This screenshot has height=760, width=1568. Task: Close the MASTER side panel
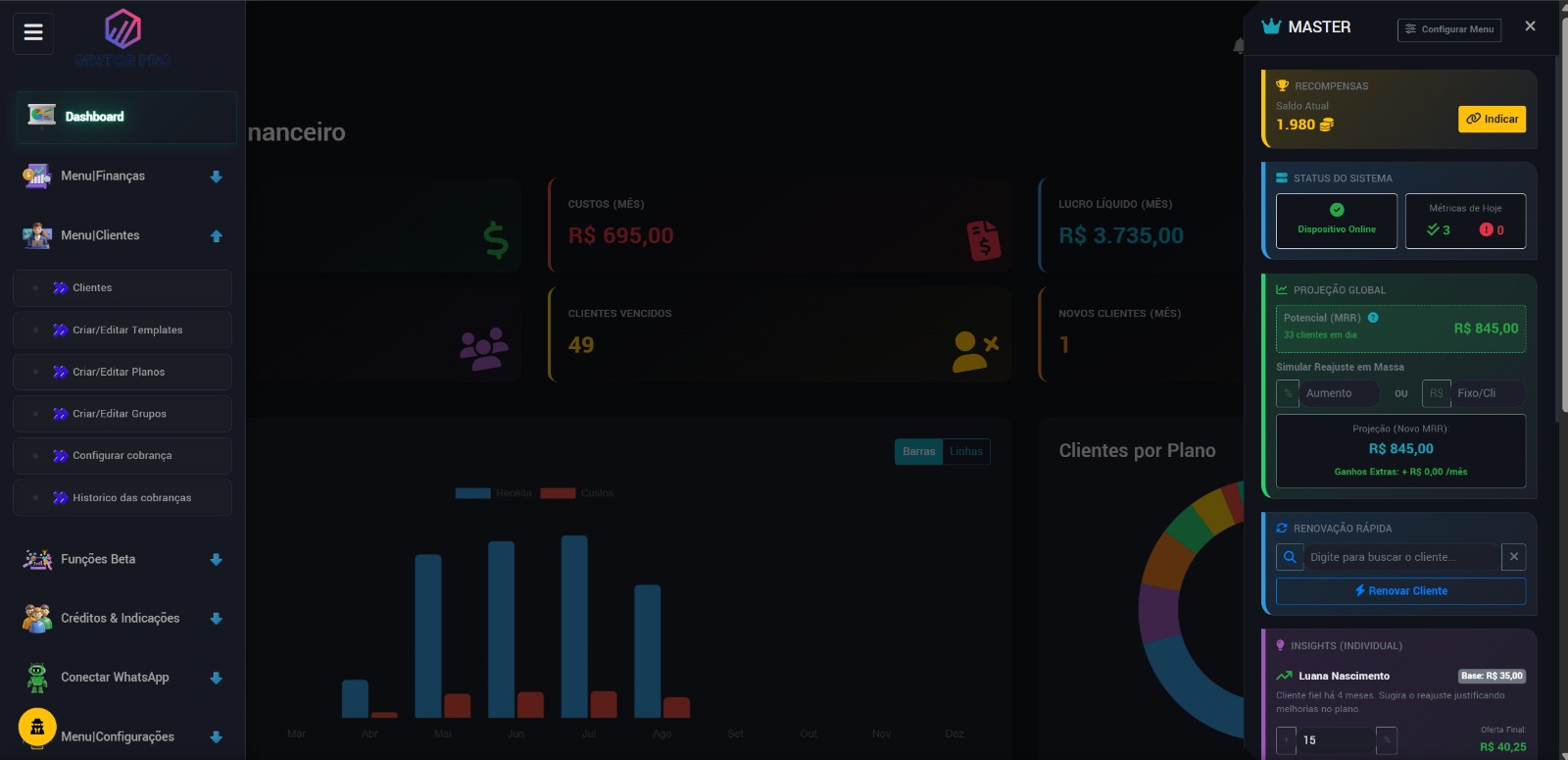[x=1530, y=26]
